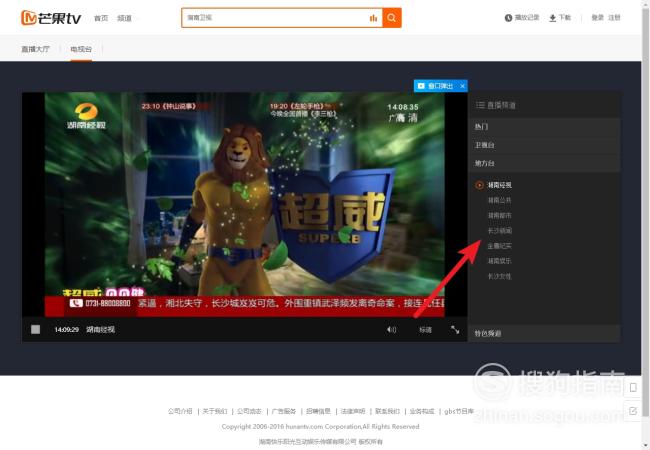
Task: Close the 窗口弹出 popup with the X
Action: (x=462, y=86)
